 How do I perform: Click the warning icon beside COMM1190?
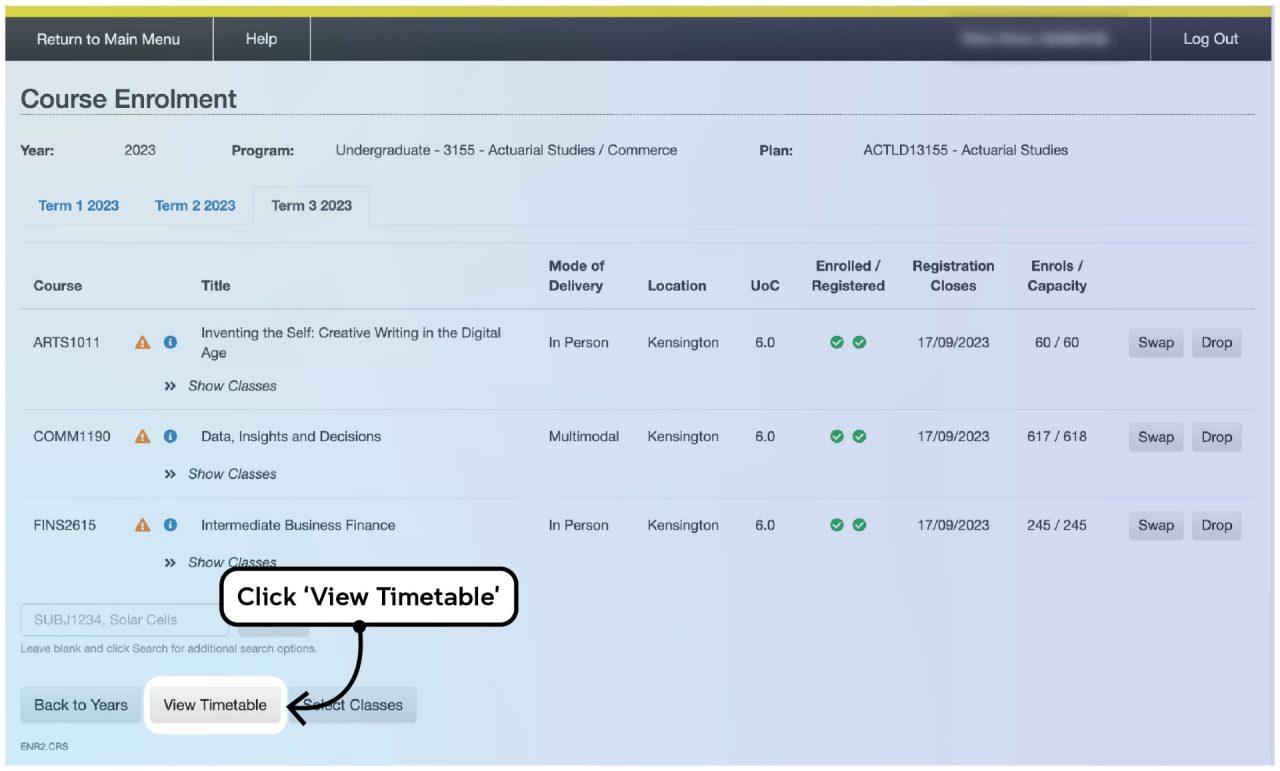141,436
